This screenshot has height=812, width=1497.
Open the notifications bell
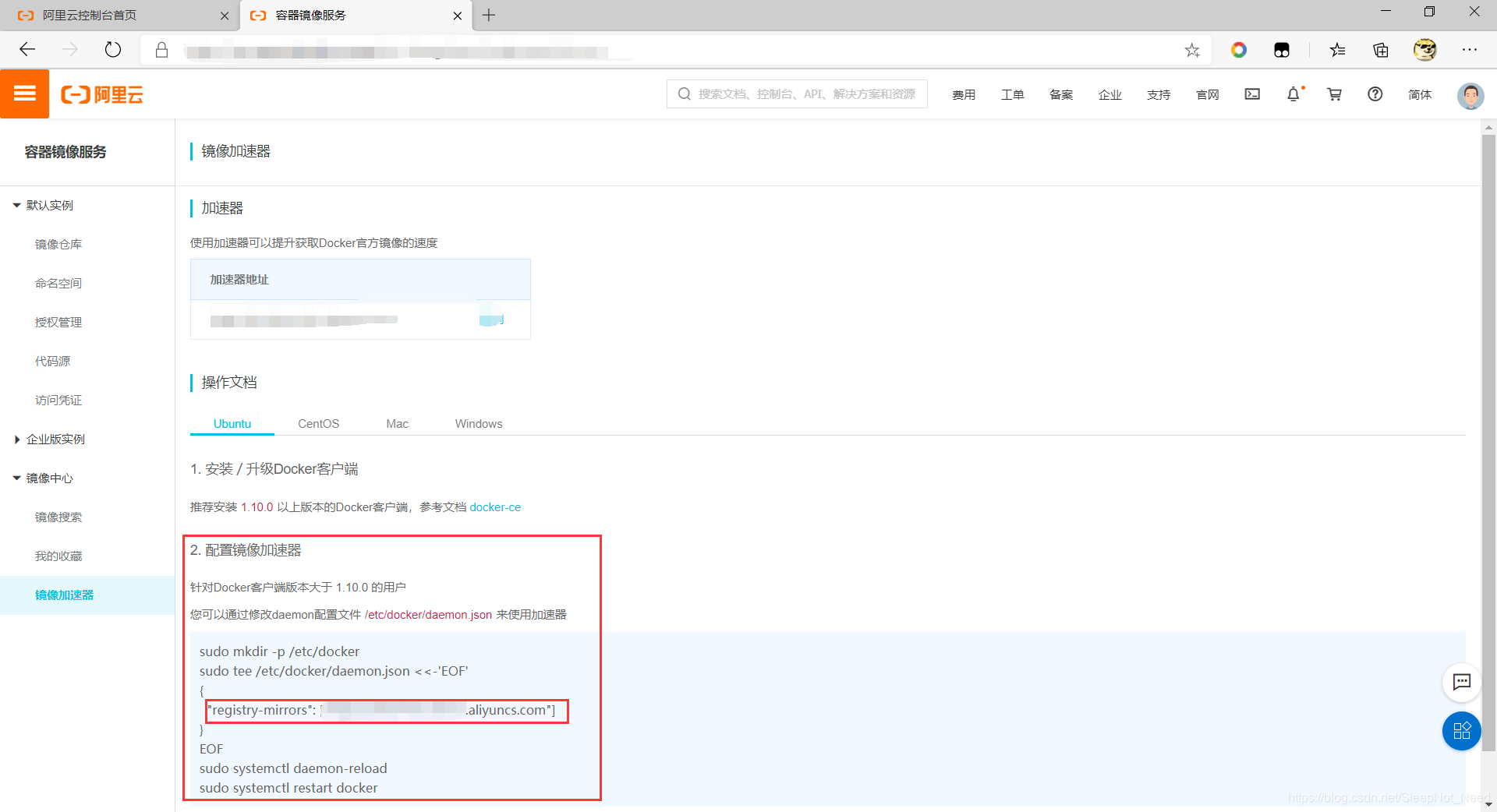(x=1294, y=94)
